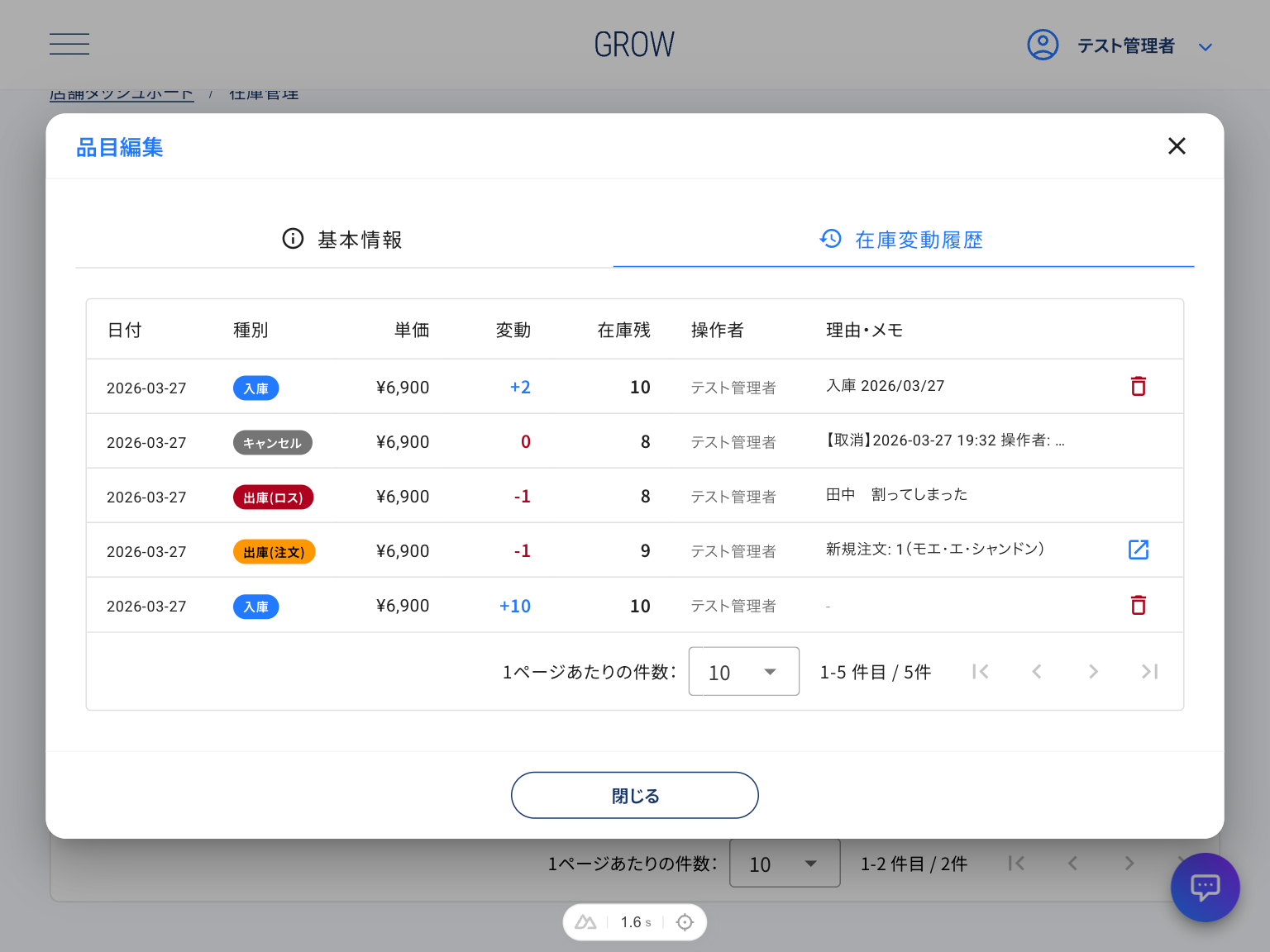
Task: Delete the top 入庫 +2 history entry
Action: coord(1139,386)
